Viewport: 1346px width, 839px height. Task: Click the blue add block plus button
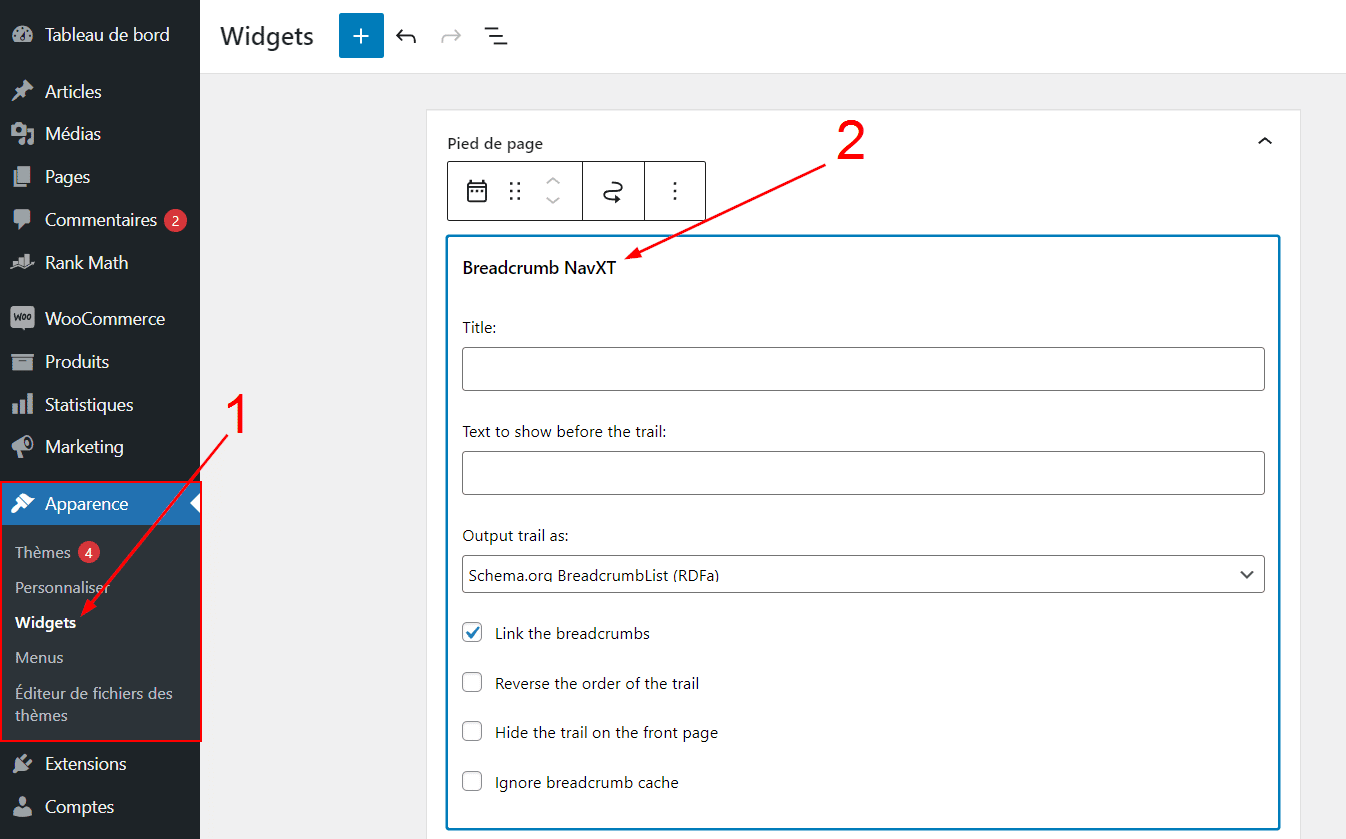361,36
